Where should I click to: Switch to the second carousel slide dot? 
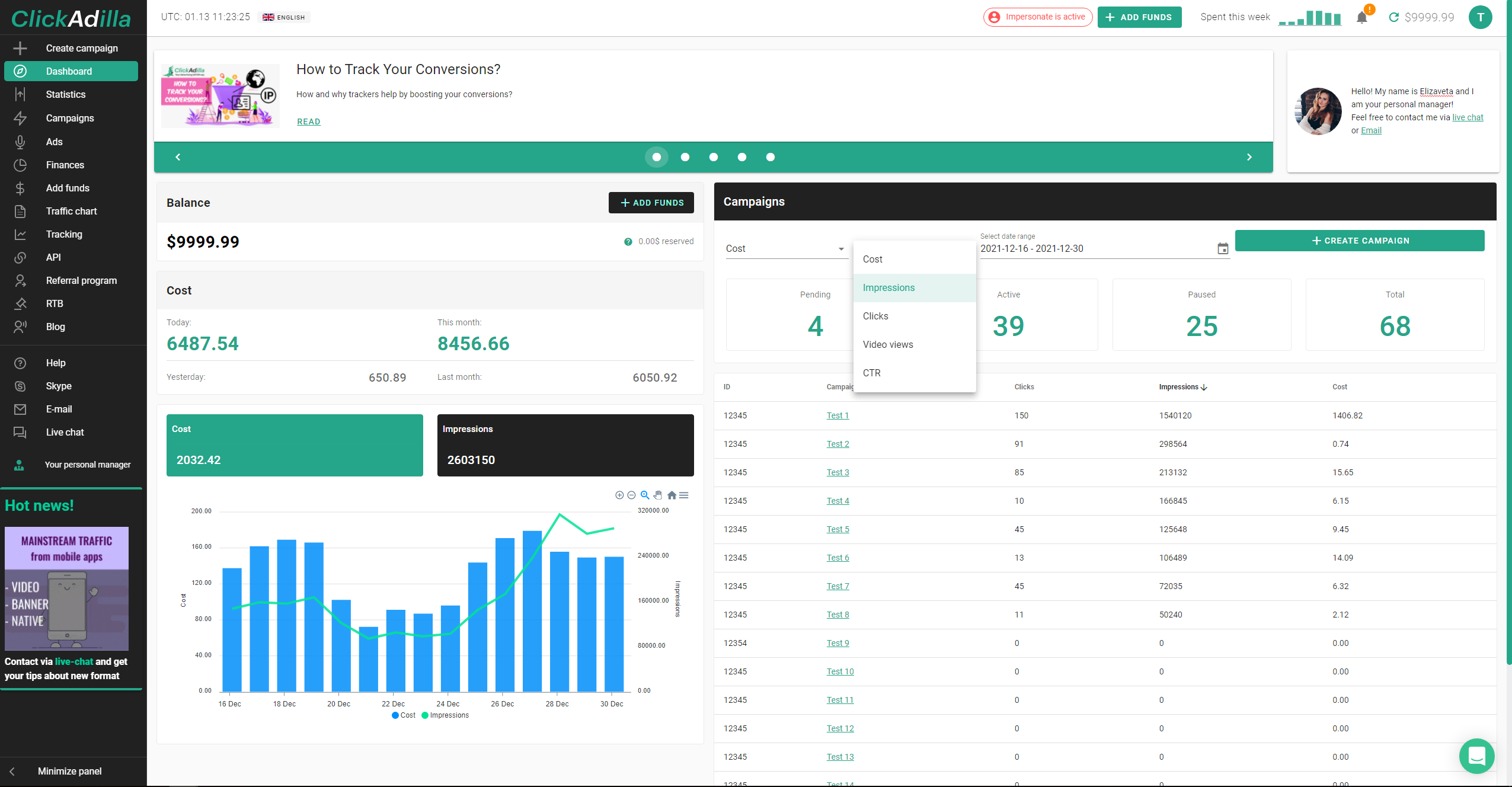point(685,157)
